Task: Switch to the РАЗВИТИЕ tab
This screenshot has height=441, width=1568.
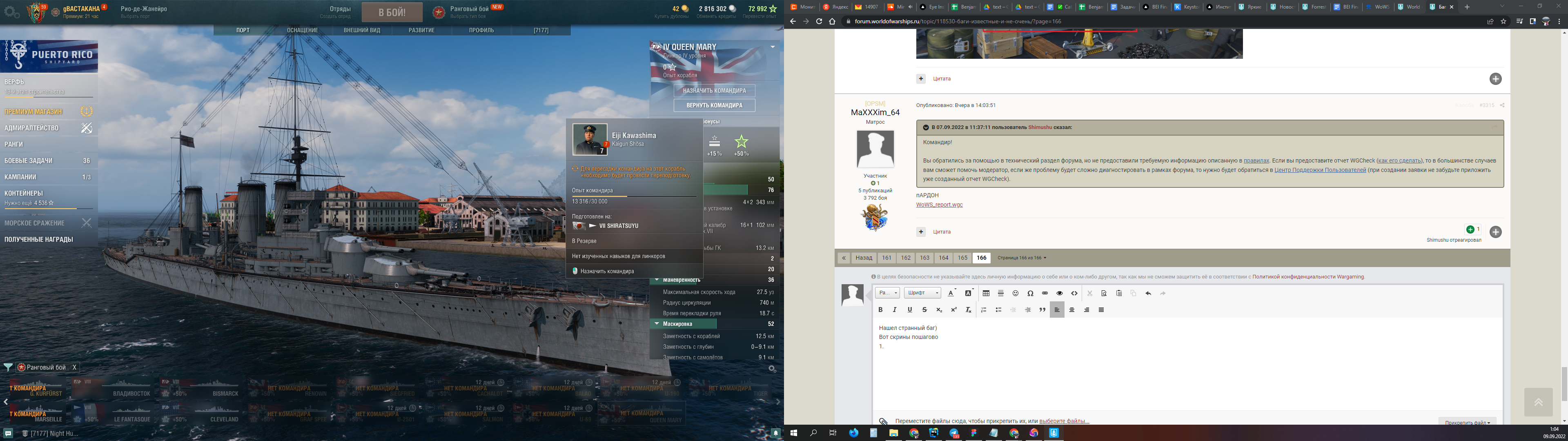Action: coord(421,31)
